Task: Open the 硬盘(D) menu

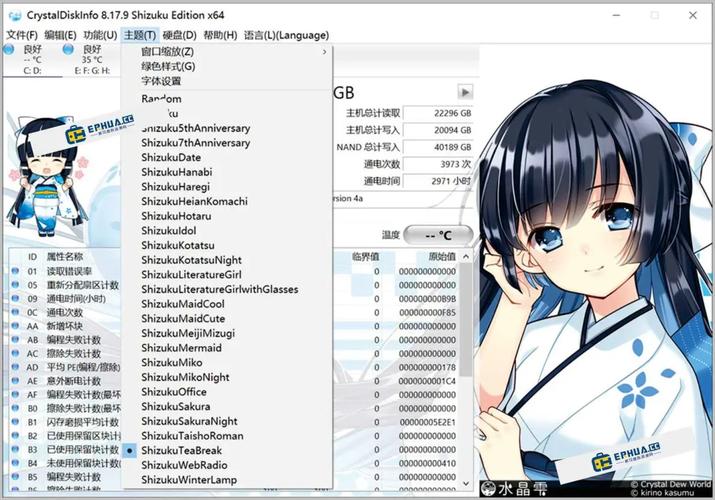Action: tap(180, 35)
